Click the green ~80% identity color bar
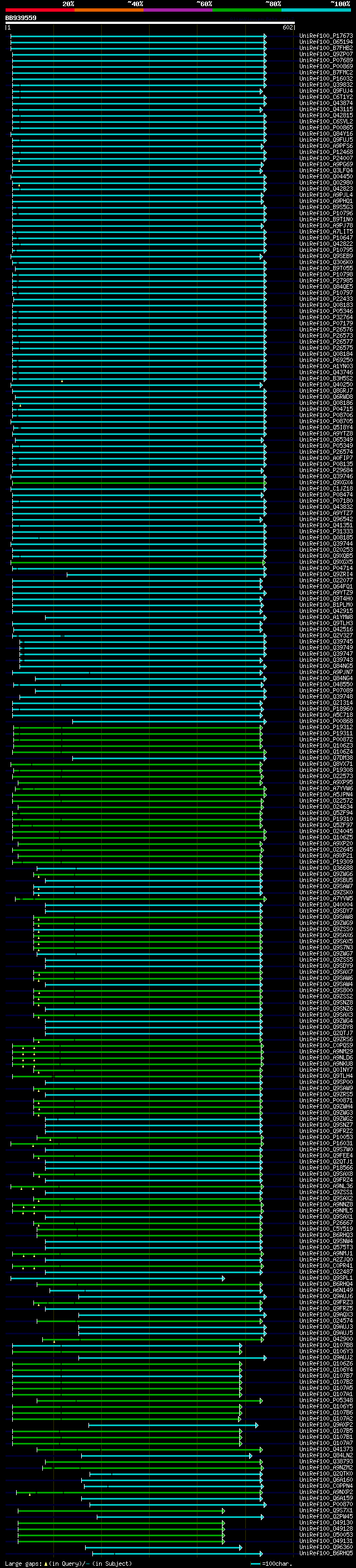356x1568 pixels. pos(247,10)
